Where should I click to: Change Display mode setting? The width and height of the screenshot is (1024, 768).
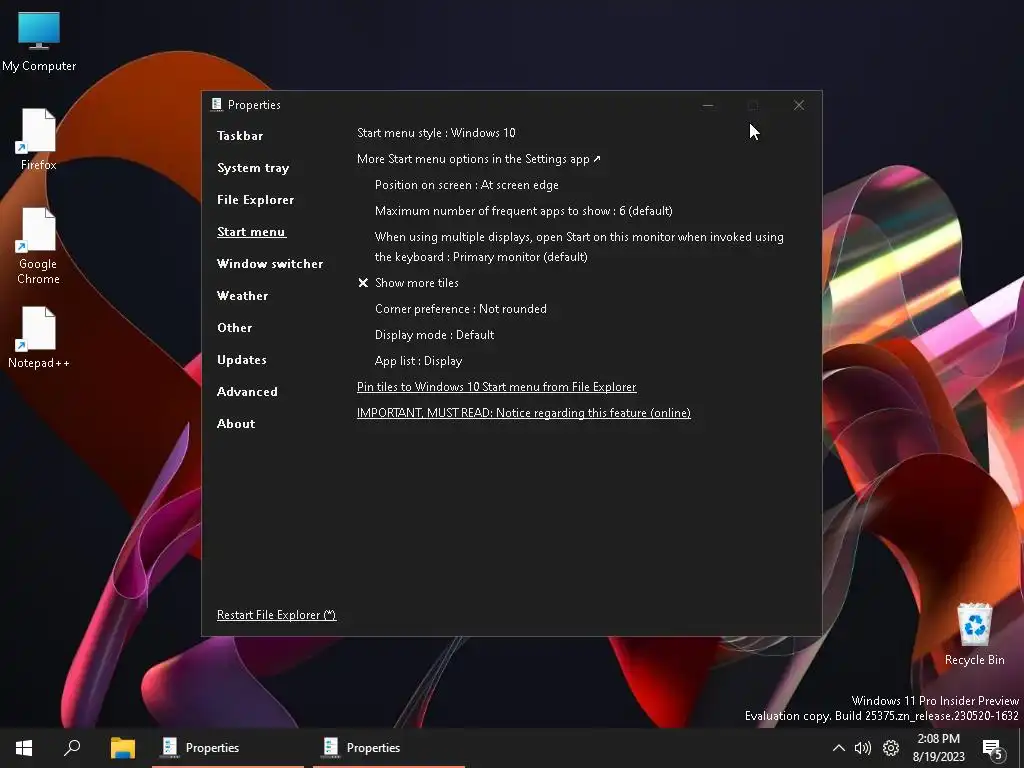point(434,335)
